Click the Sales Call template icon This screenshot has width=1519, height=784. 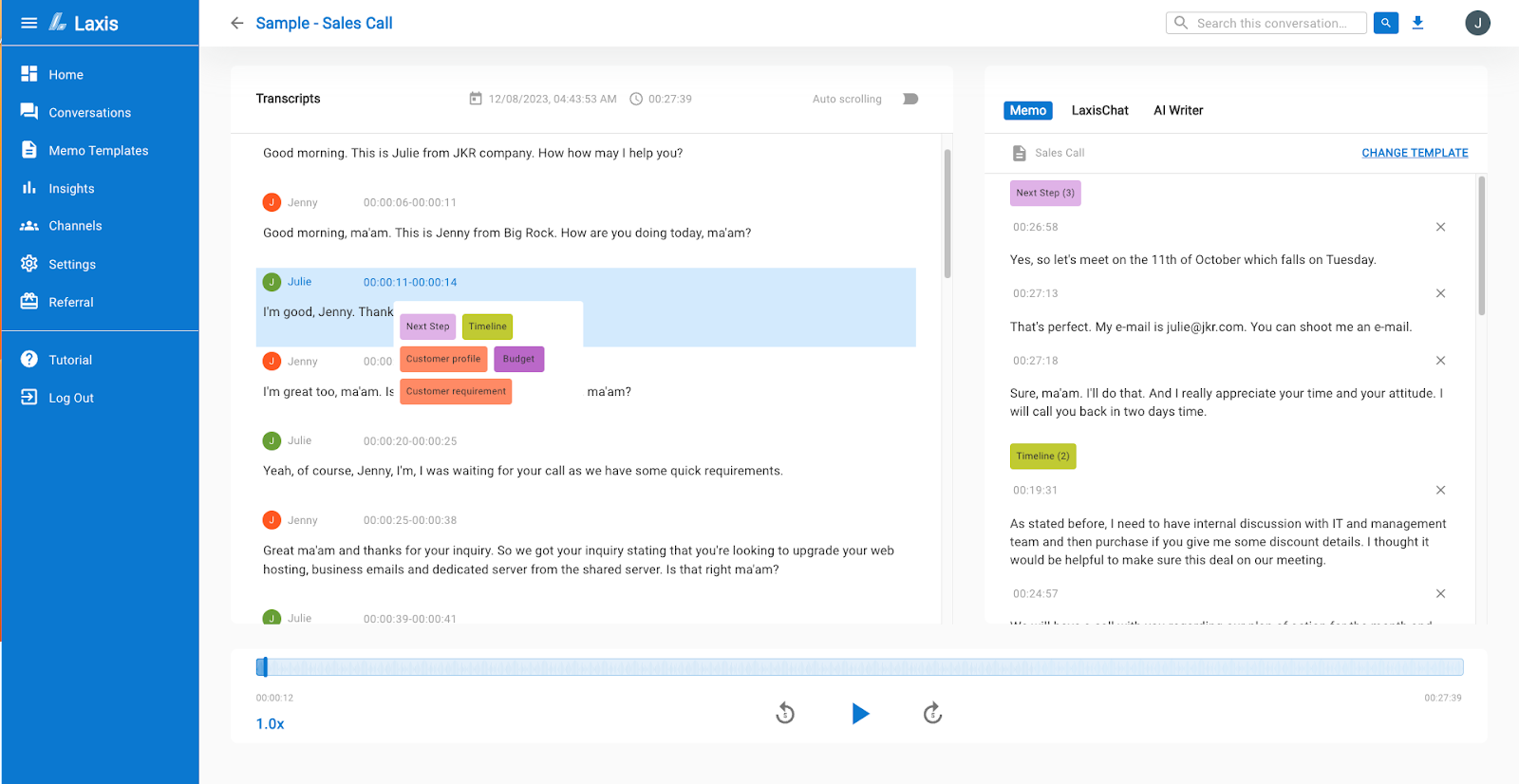pyautogui.click(x=1019, y=153)
